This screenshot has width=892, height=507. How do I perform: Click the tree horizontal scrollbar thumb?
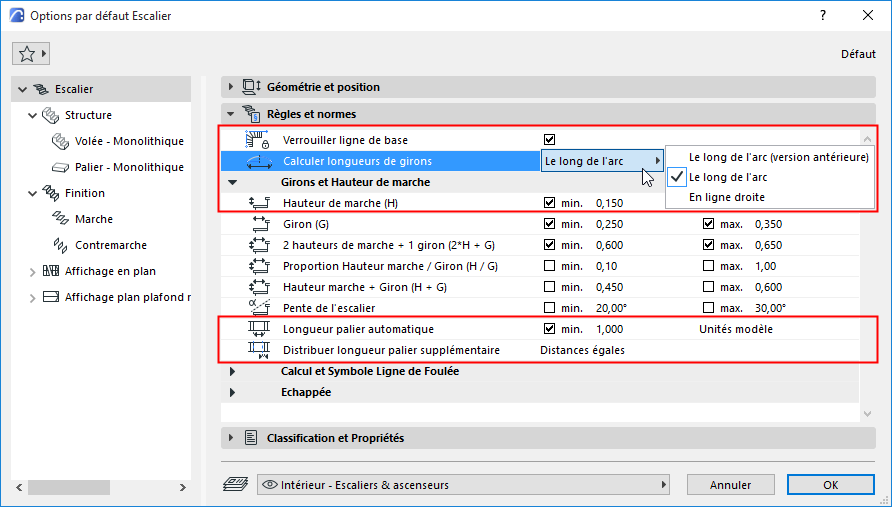[x=69, y=487]
